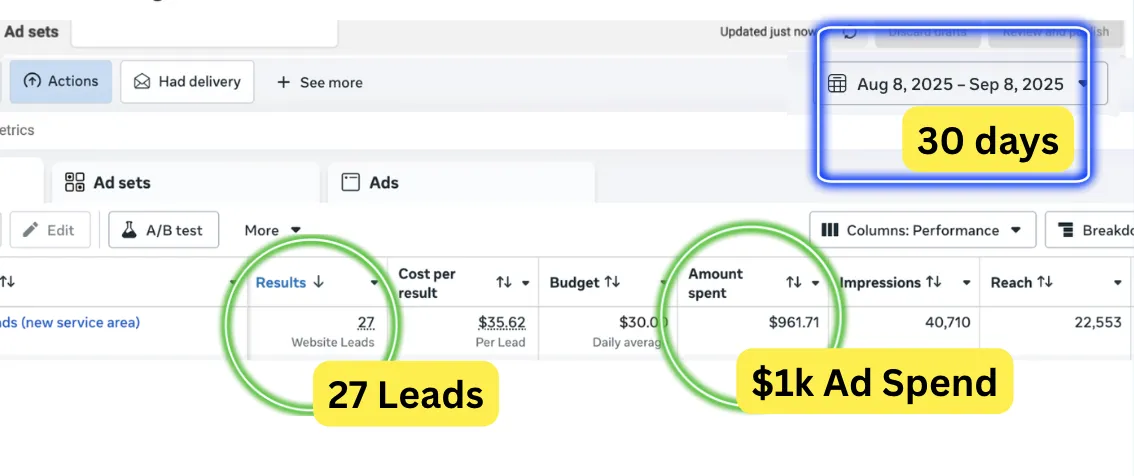Click the Breakdown icon

1066,230
